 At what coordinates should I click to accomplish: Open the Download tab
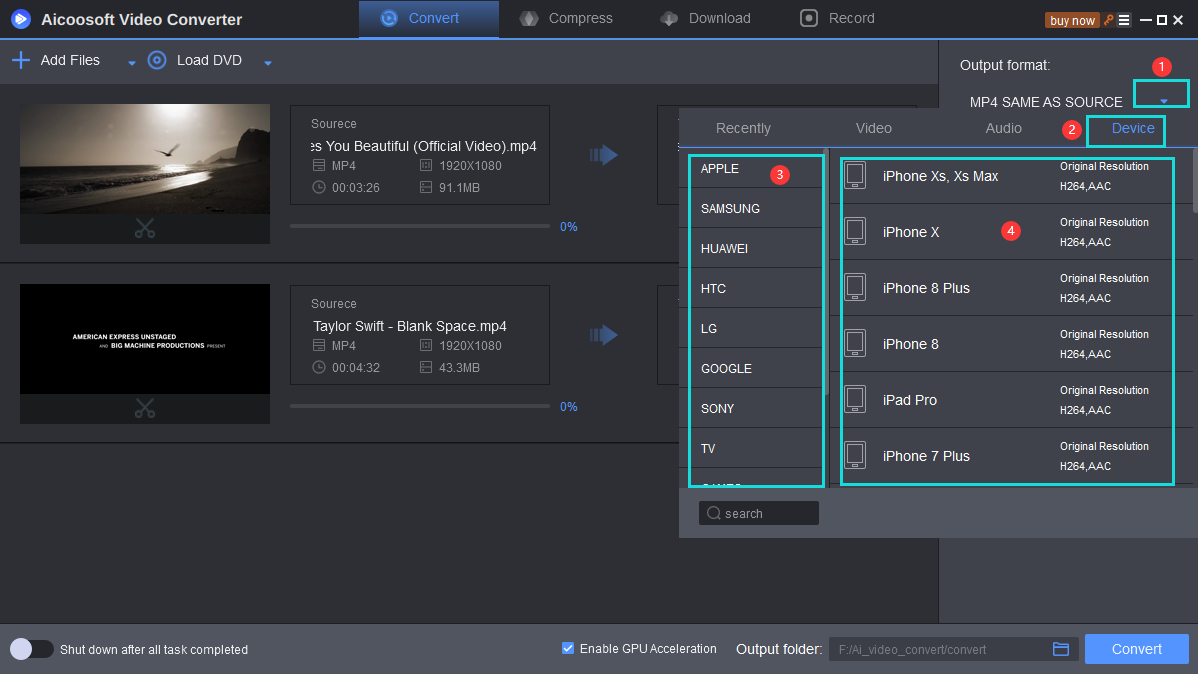pyautogui.click(x=706, y=18)
